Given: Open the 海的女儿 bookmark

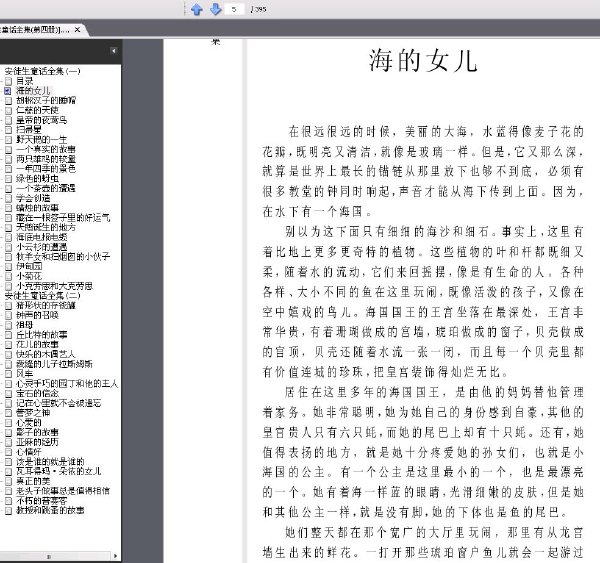Looking at the screenshot, I should pyautogui.click(x=33, y=91).
